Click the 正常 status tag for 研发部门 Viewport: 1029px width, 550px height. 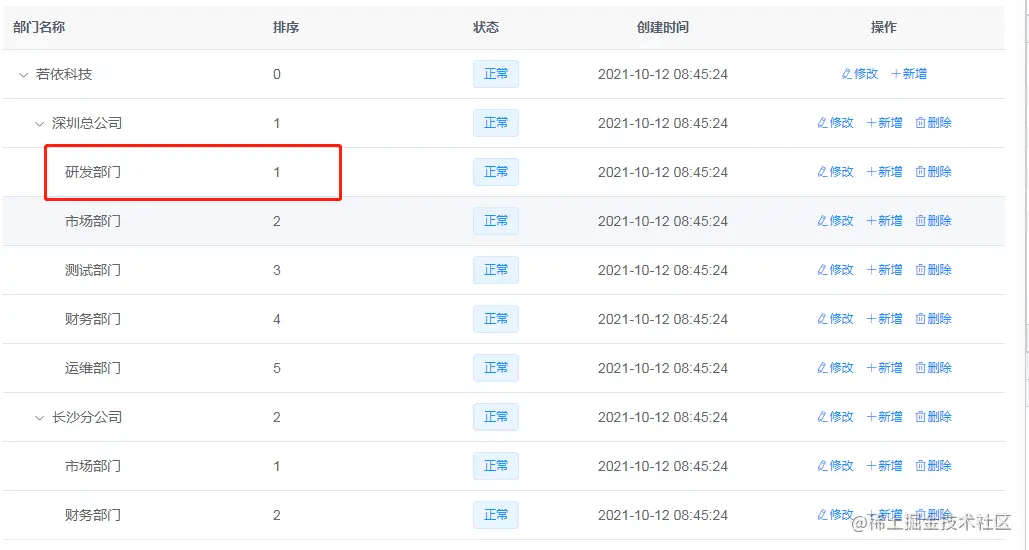click(x=496, y=172)
